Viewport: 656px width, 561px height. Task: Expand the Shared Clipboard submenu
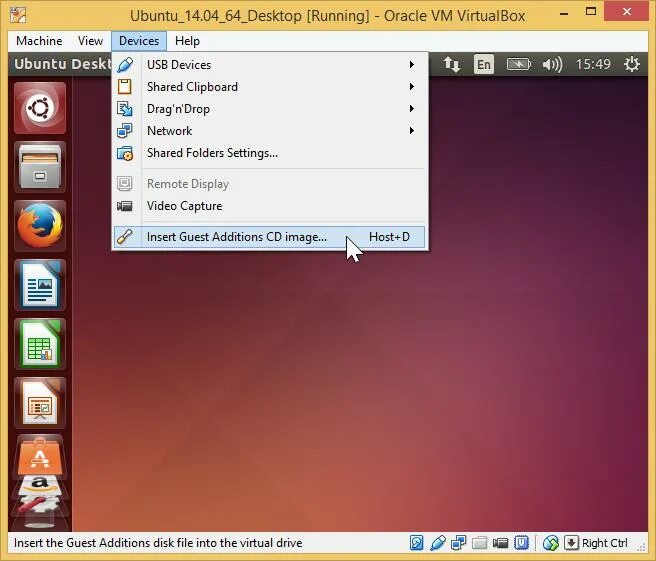(x=270, y=87)
